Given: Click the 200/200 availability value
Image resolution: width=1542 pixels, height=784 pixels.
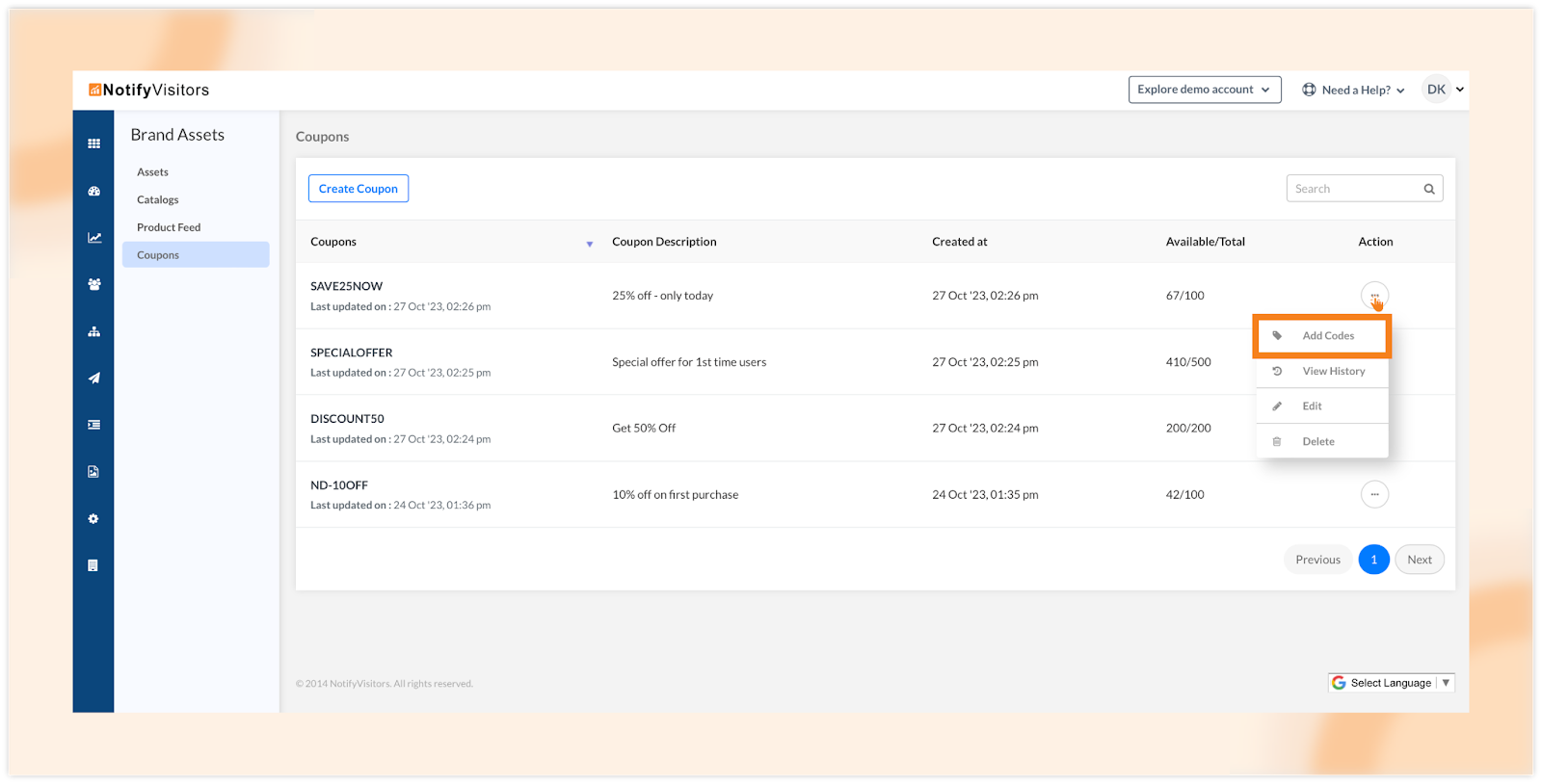Looking at the screenshot, I should [1188, 429].
